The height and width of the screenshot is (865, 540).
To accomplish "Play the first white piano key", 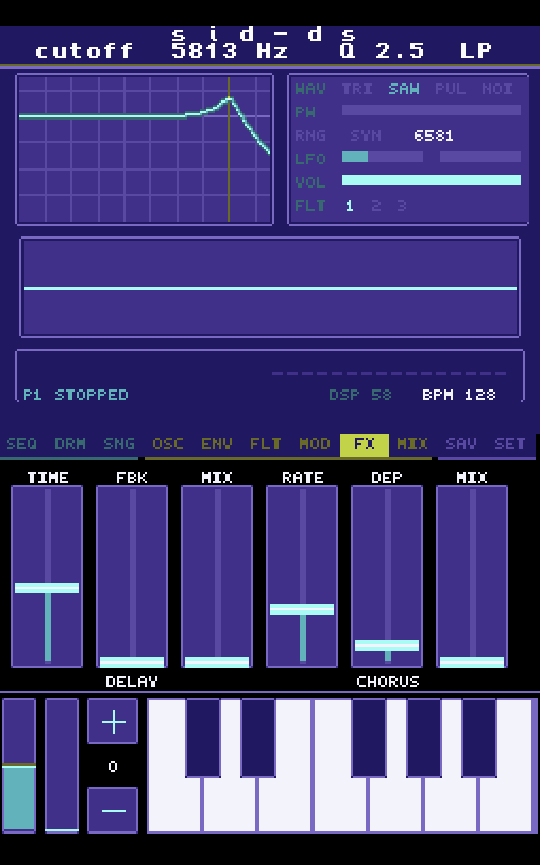I will [x=174, y=804].
